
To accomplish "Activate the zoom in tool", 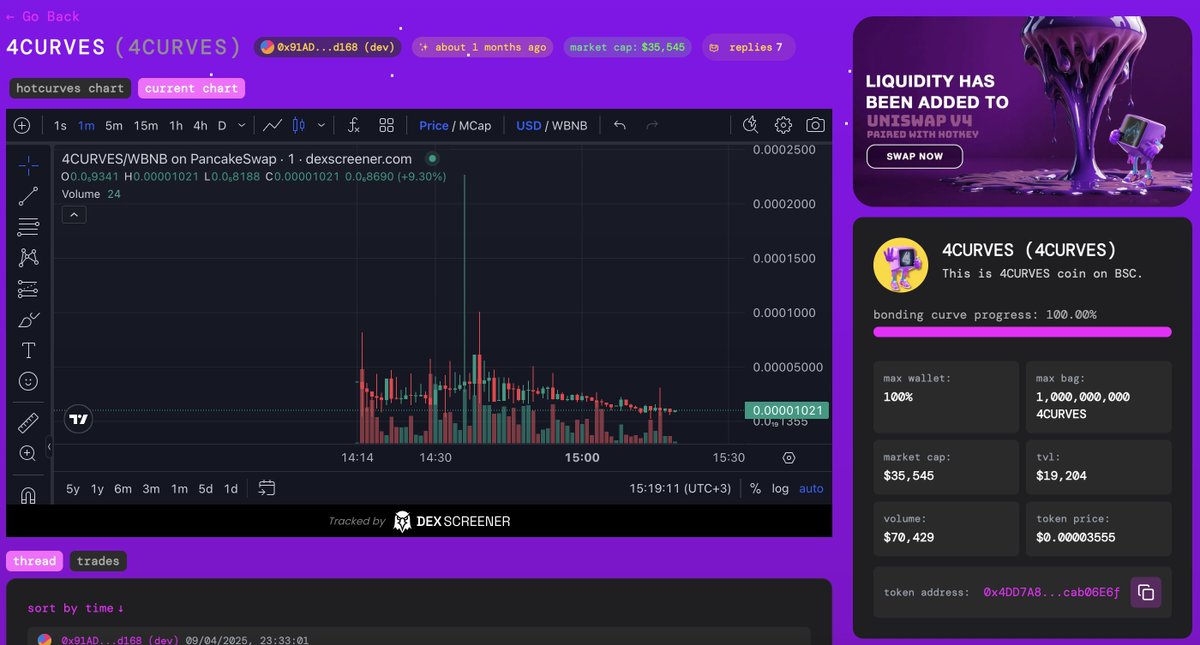I will (x=28, y=453).
